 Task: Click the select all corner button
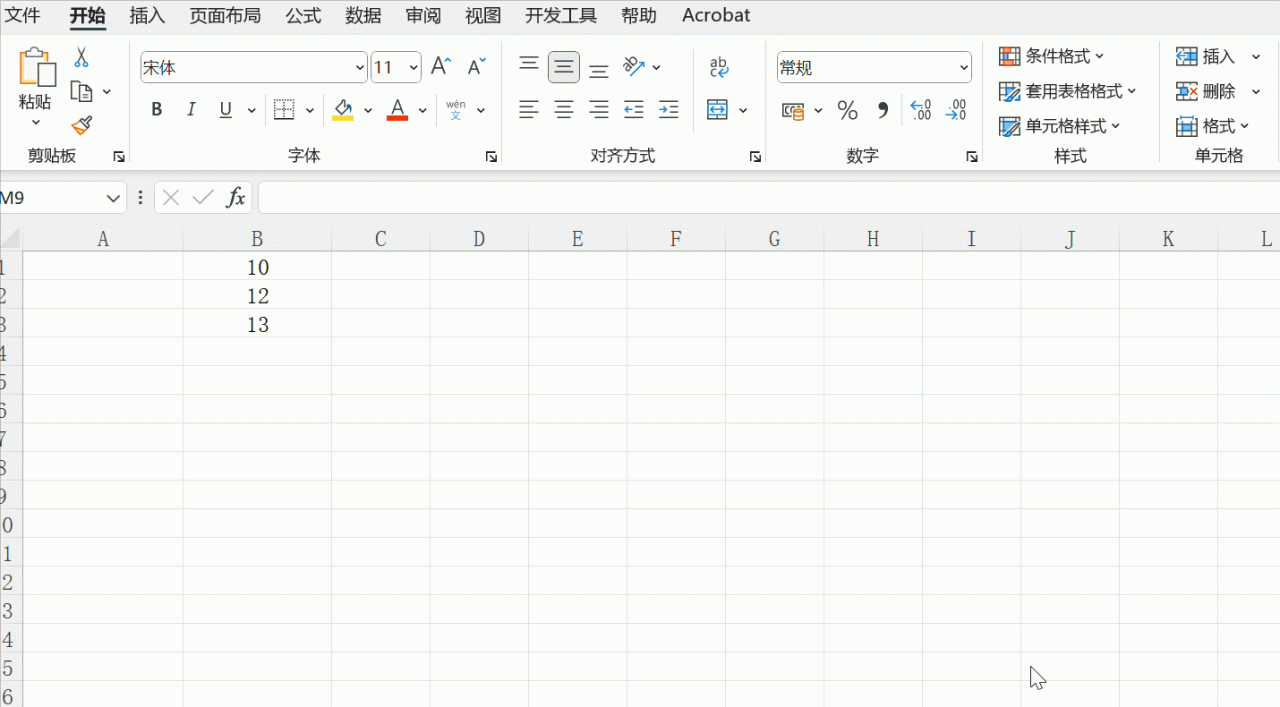tap(10, 239)
